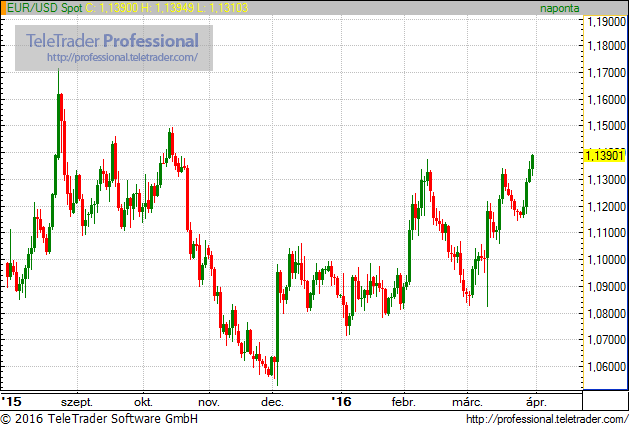Click the 1,08000 price axis label
629x428 pixels.
point(606,313)
